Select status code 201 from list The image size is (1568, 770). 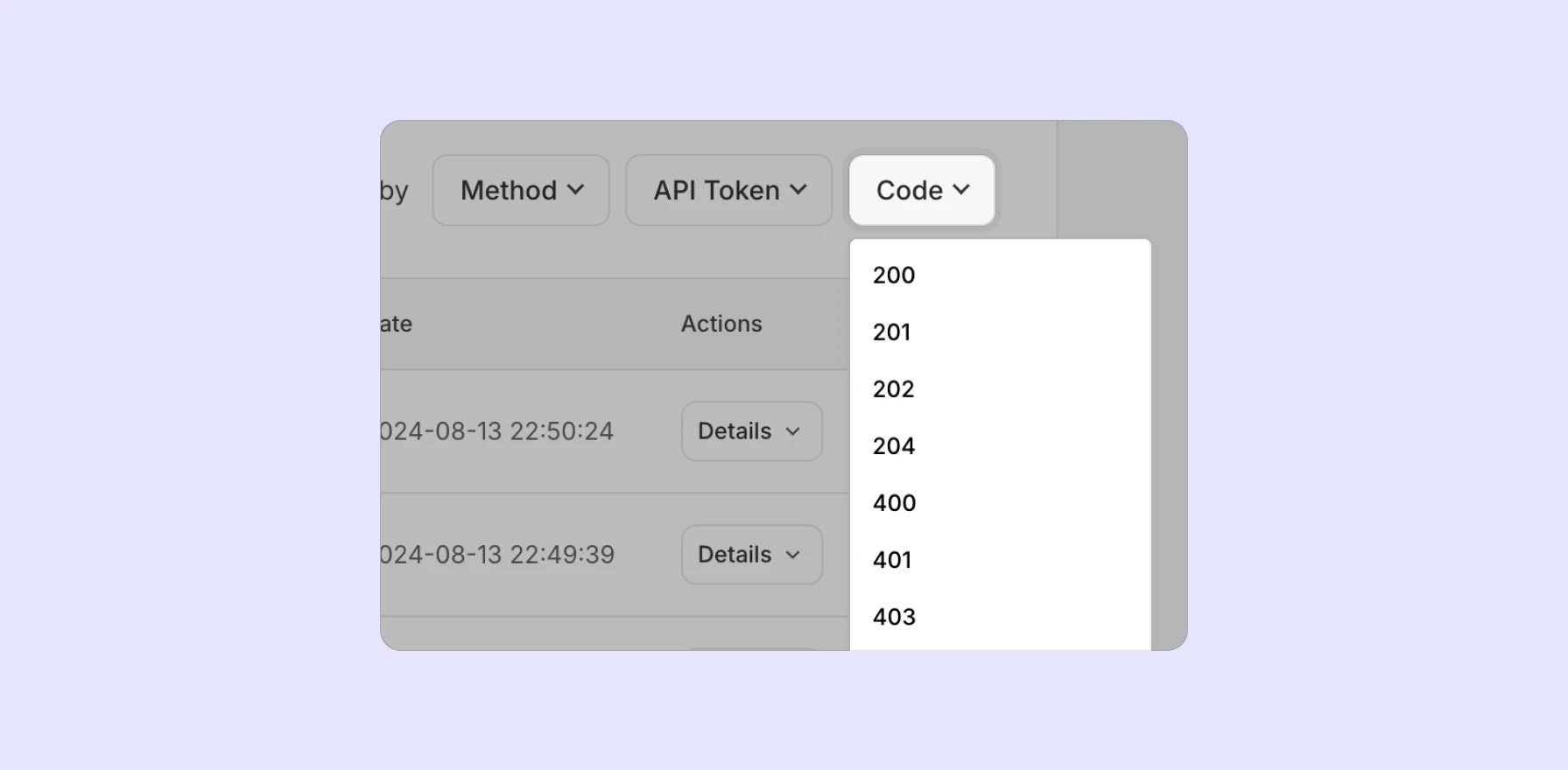click(x=892, y=332)
